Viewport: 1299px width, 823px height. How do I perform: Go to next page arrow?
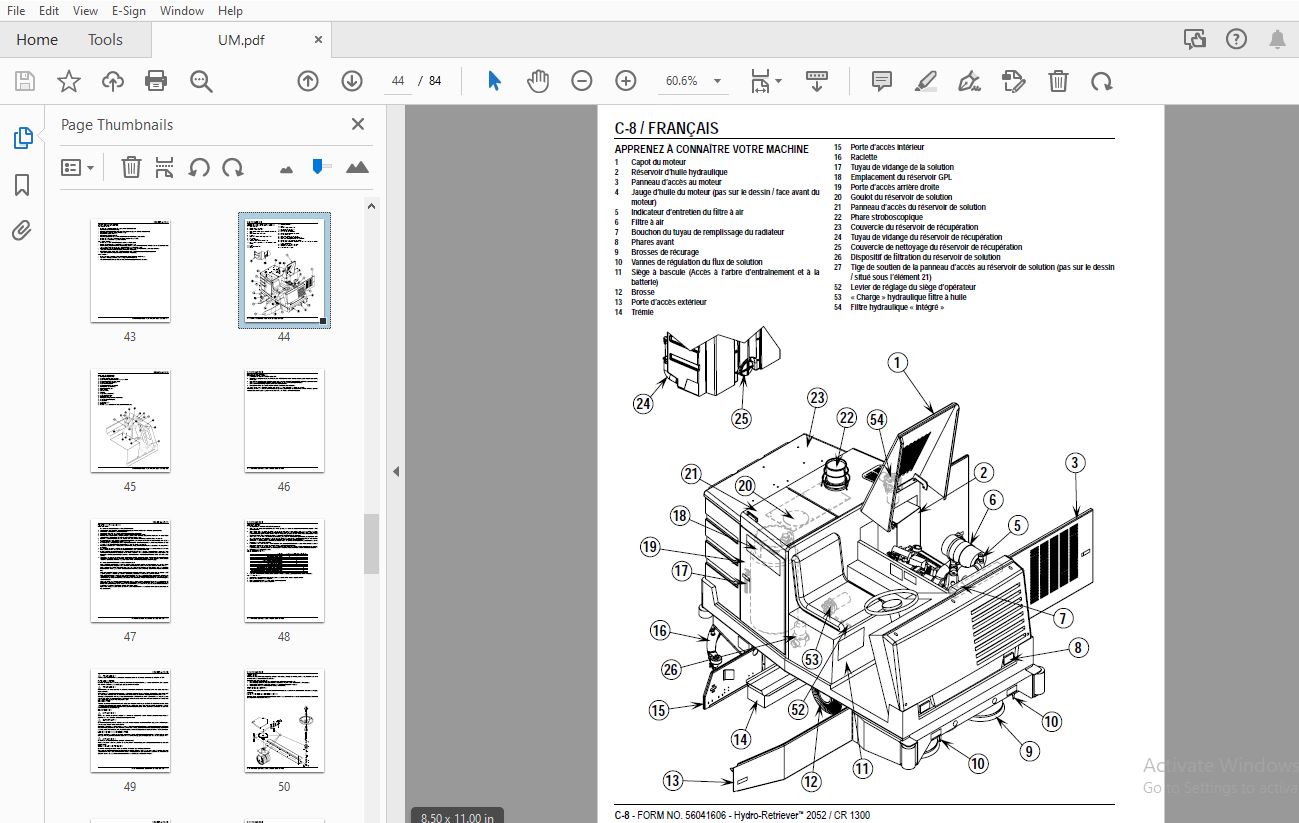coord(351,81)
